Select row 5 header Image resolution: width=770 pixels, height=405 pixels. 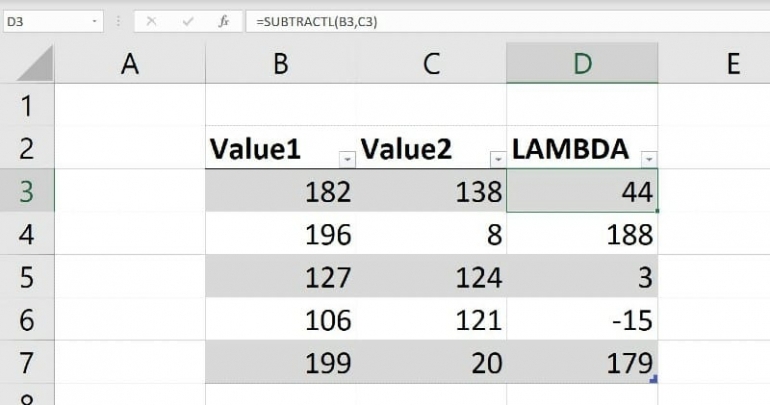click(27, 277)
